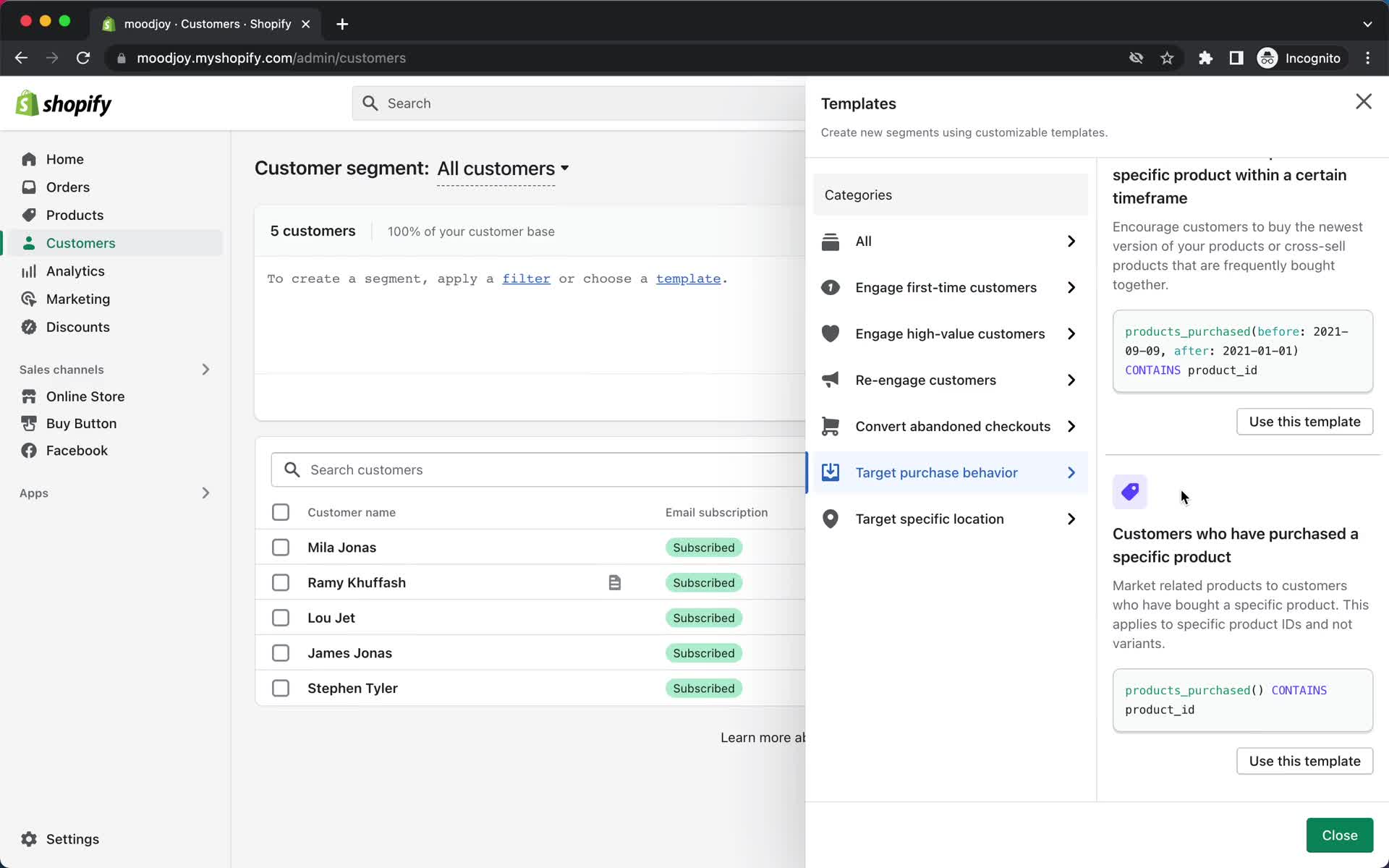
Task: Click chevron next to Engage first-time customers
Action: point(1071,288)
